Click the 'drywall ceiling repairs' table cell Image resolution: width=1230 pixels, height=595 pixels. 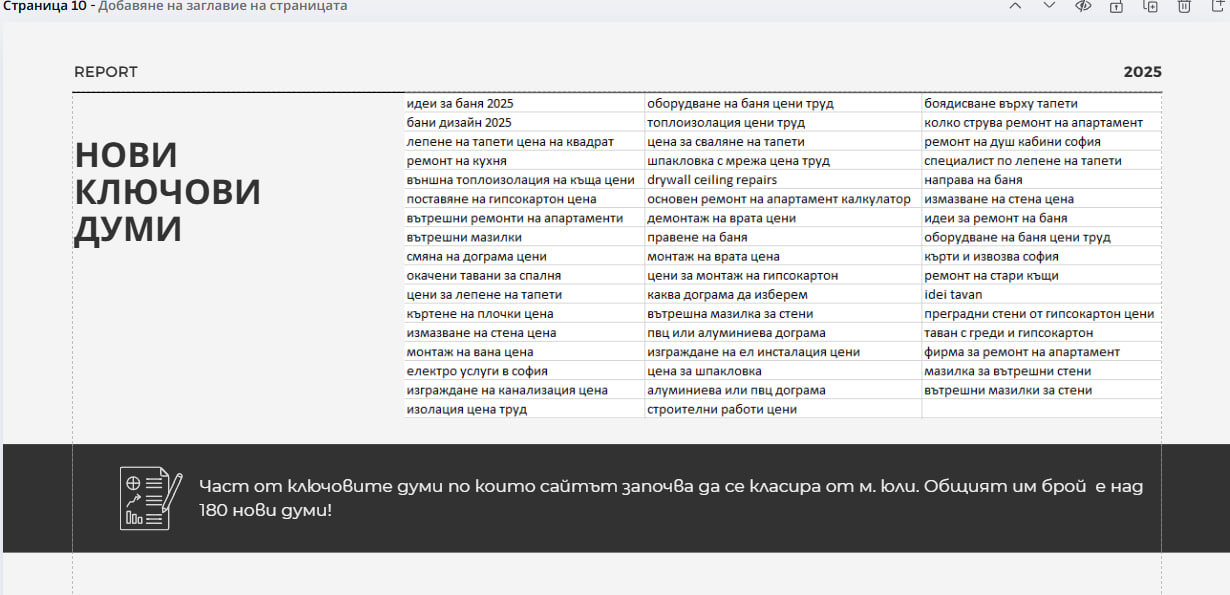[x=712, y=180]
